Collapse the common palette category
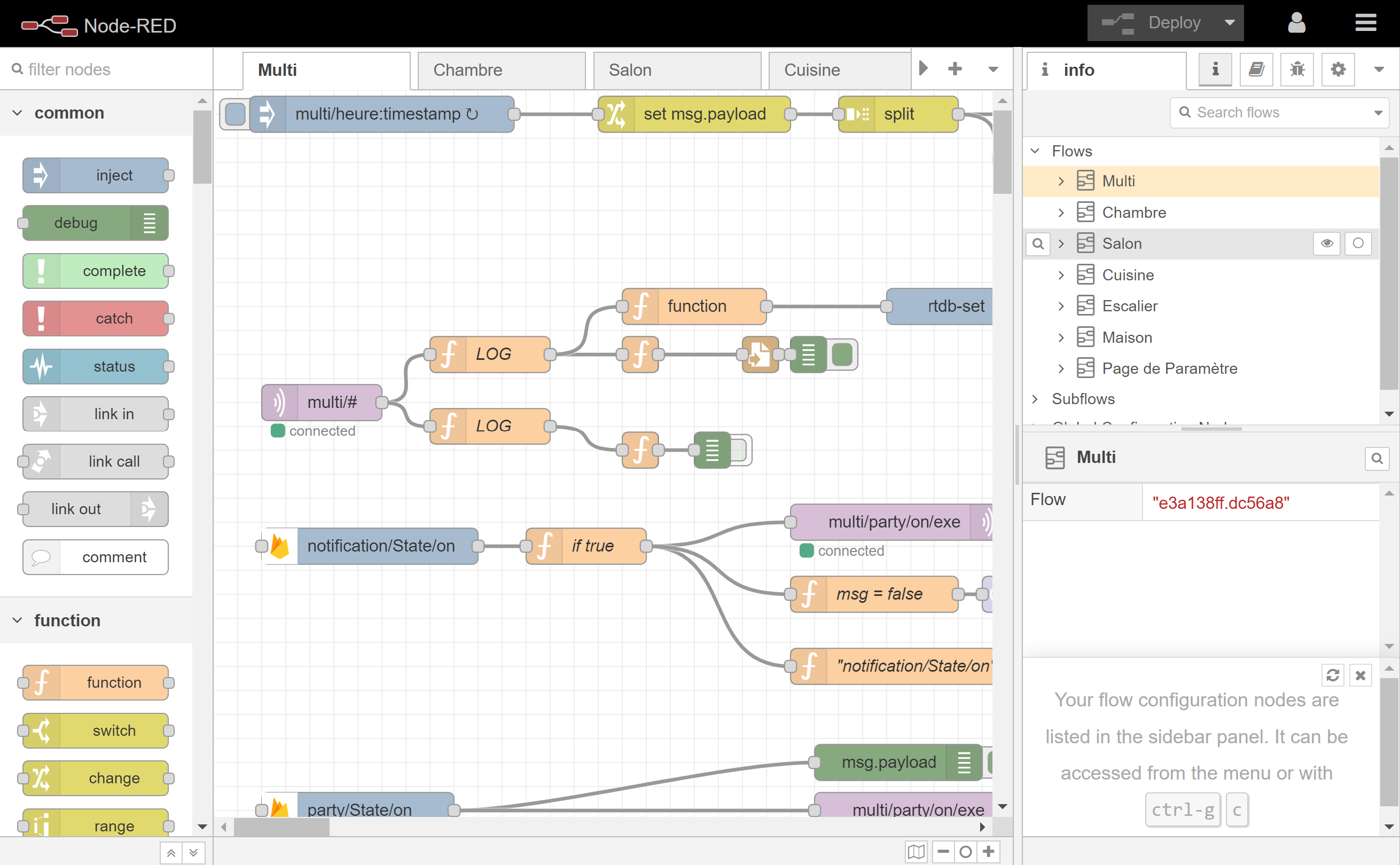This screenshot has width=1400, height=865. [17, 113]
